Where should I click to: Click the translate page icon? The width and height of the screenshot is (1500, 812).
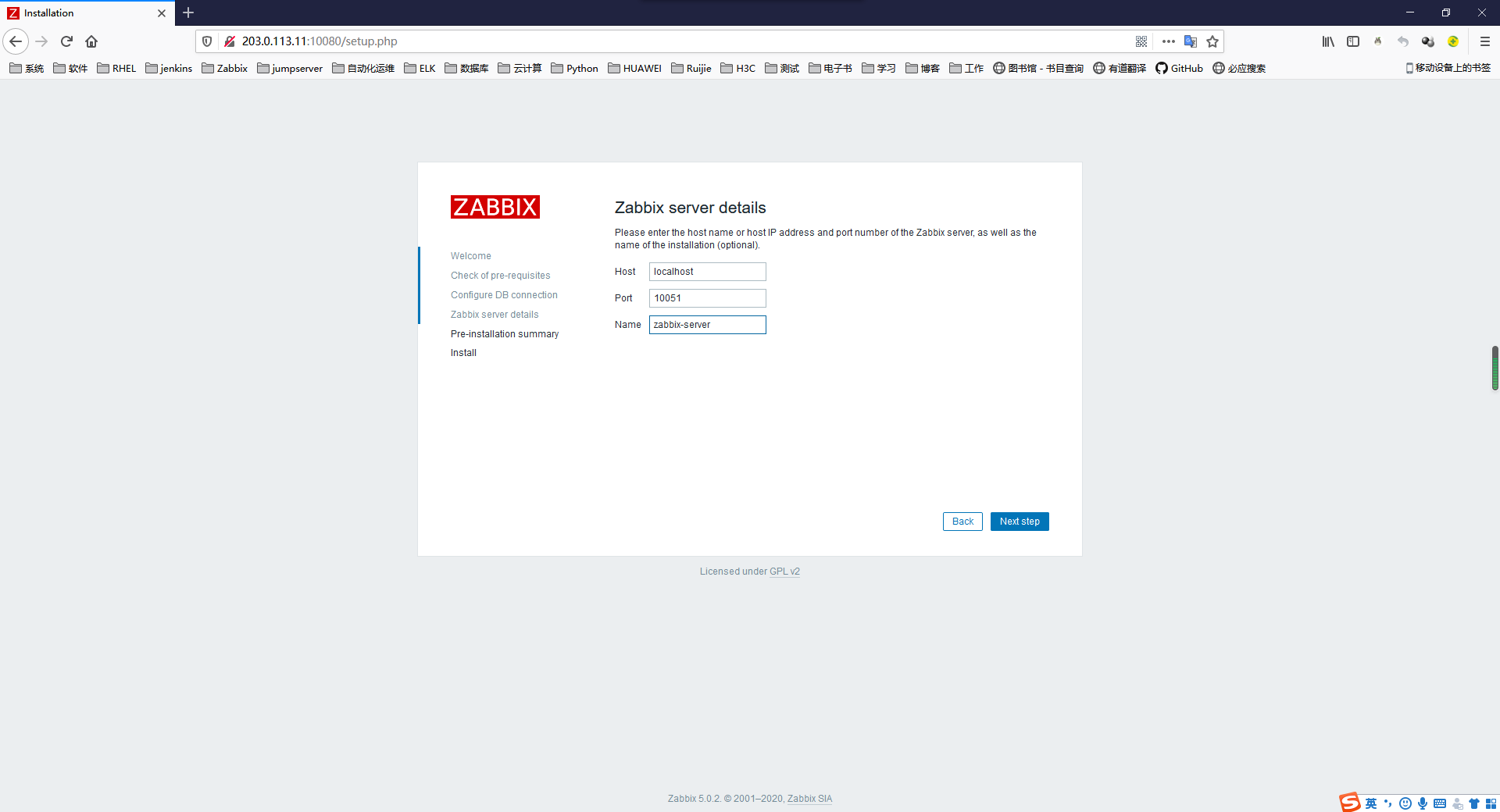[x=1191, y=41]
